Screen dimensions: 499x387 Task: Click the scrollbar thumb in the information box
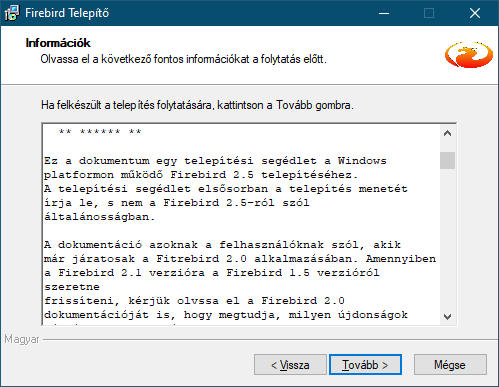click(x=447, y=161)
